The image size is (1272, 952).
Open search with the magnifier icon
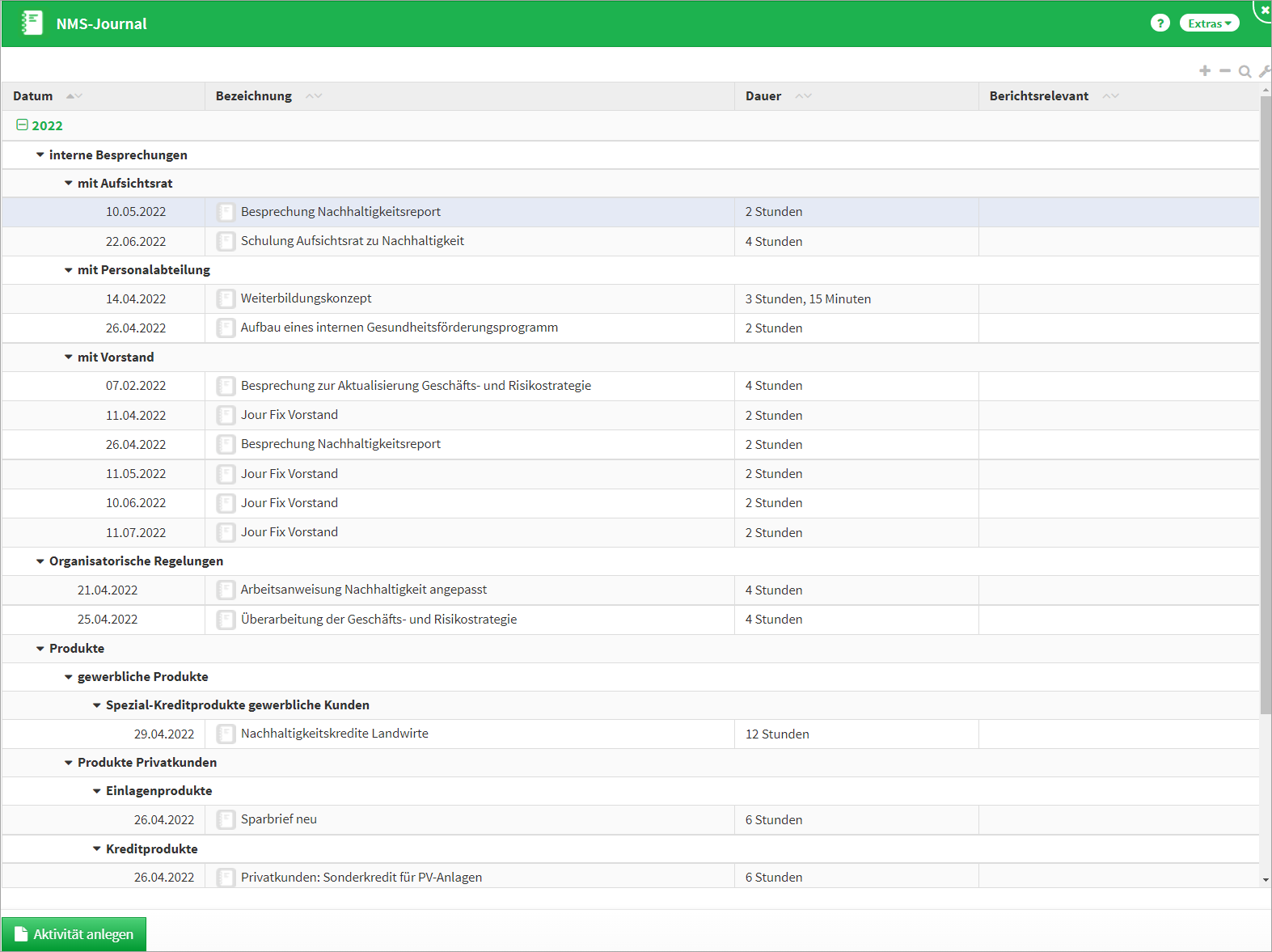tap(1245, 71)
